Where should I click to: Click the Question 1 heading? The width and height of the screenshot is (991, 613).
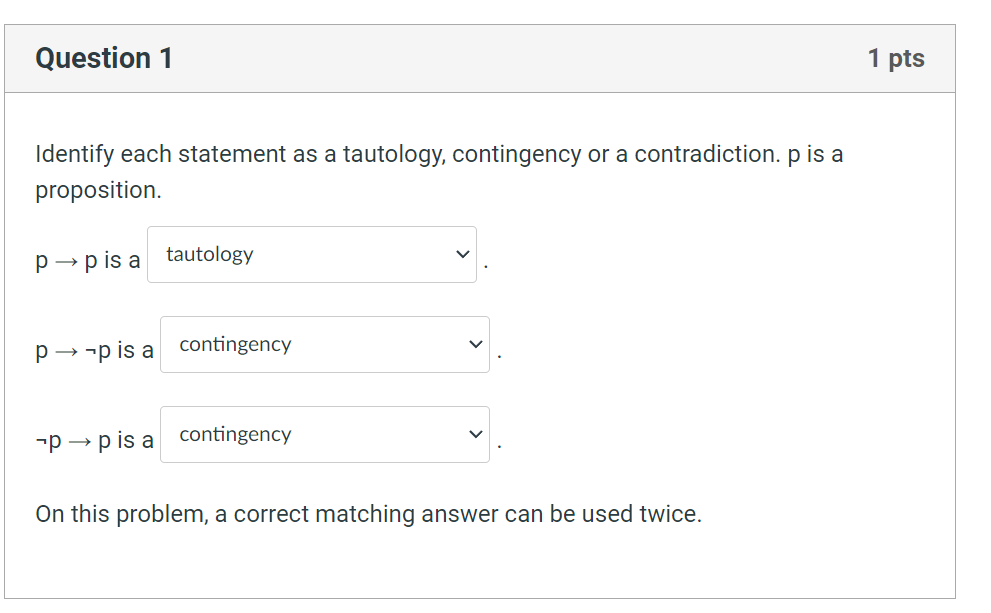103,57
